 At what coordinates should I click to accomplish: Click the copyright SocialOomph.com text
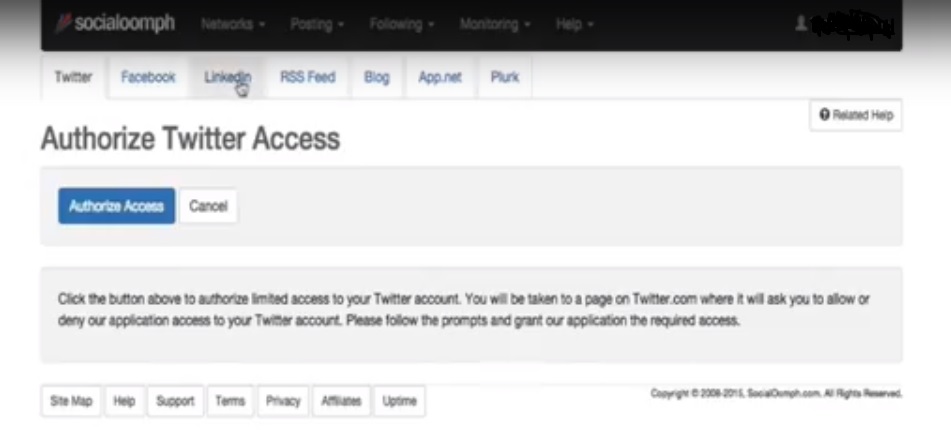pyautogui.click(x=776, y=394)
